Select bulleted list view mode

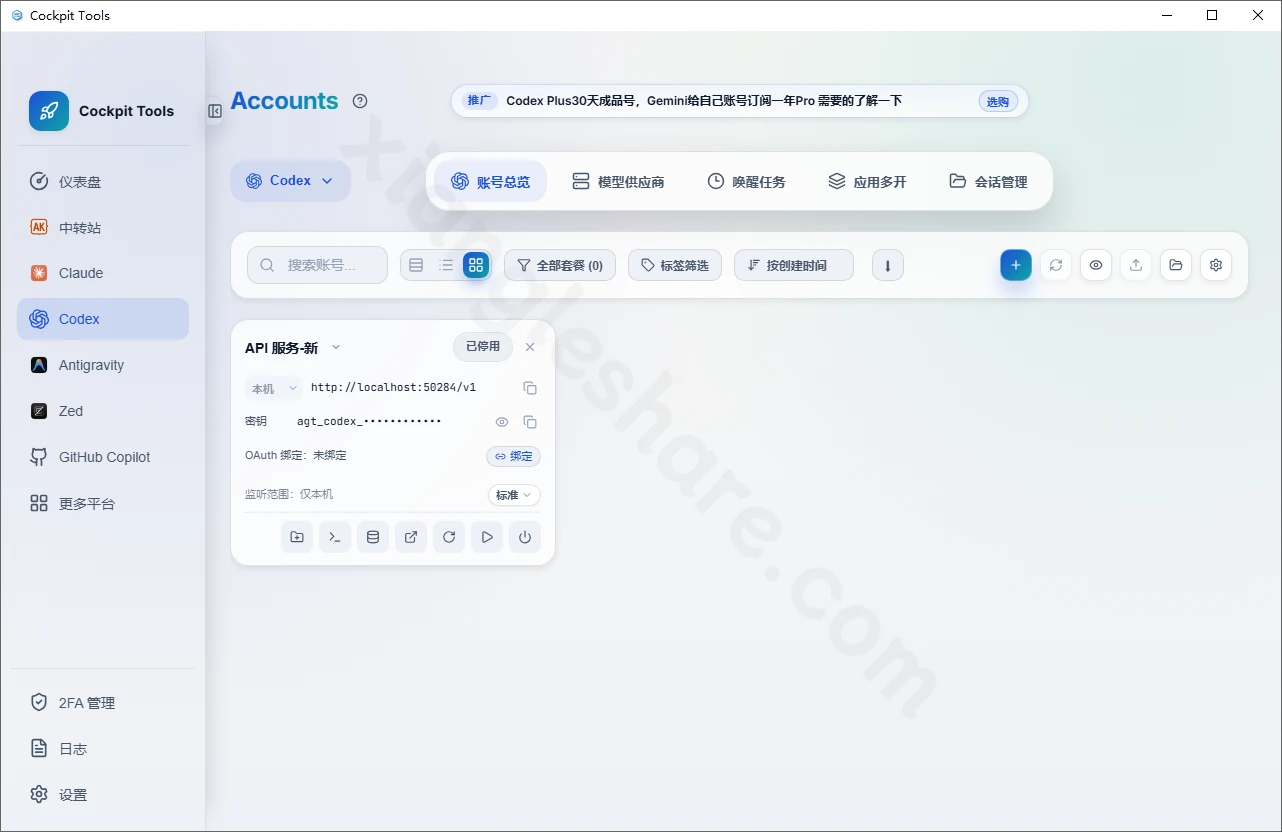tap(446, 265)
